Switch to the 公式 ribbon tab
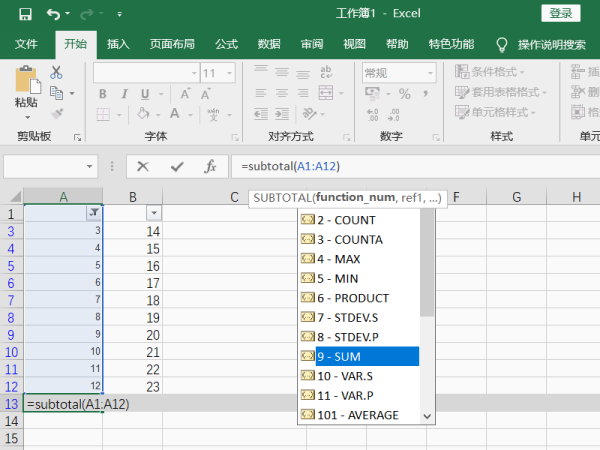 pos(226,44)
